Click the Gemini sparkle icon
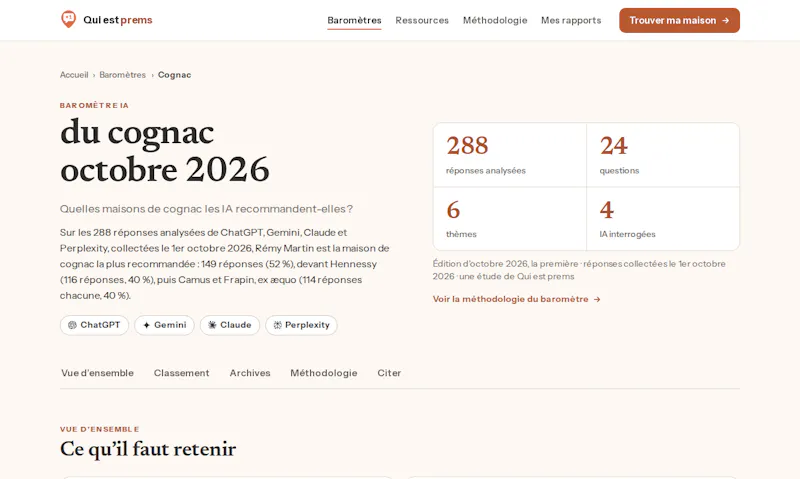800x479 pixels. pyautogui.click(x=146, y=325)
